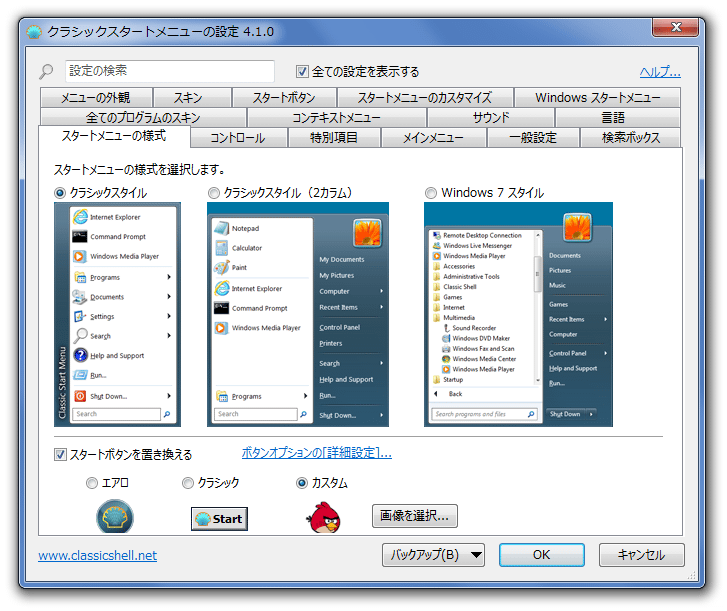Switch to the 特別項目 tab
727x611 pixels.
(x=334, y=138)
